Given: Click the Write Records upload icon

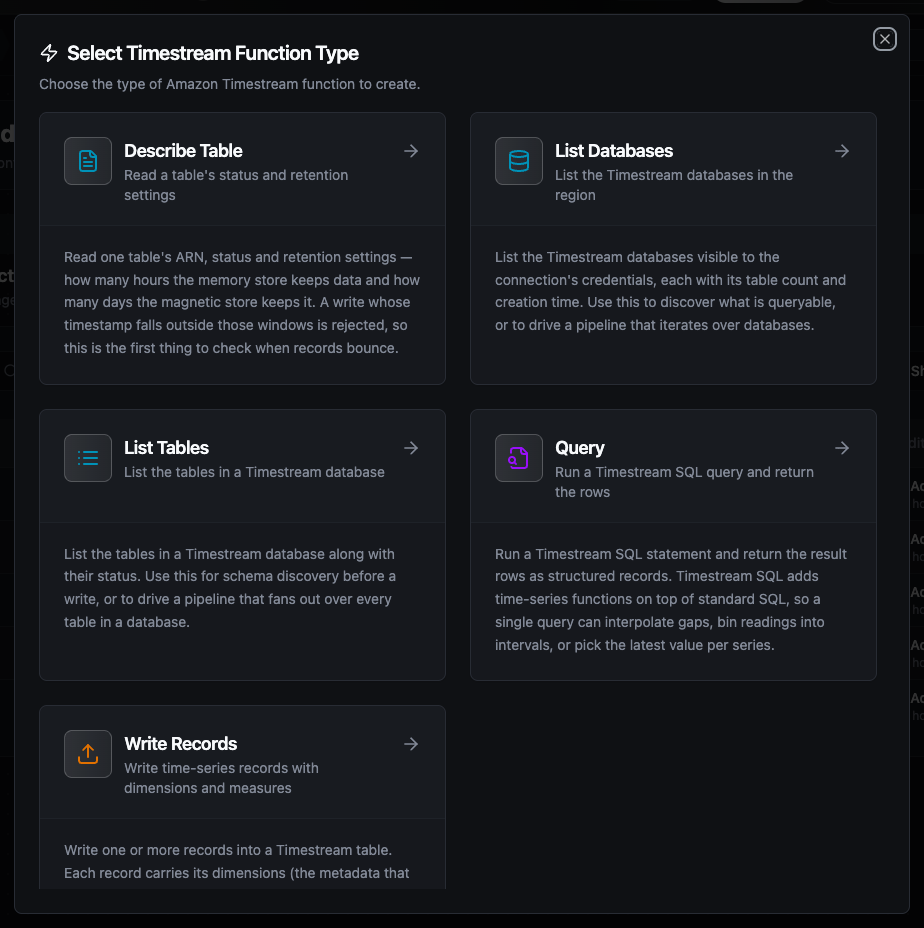Looking at the screenshot, I should point(88,754).
